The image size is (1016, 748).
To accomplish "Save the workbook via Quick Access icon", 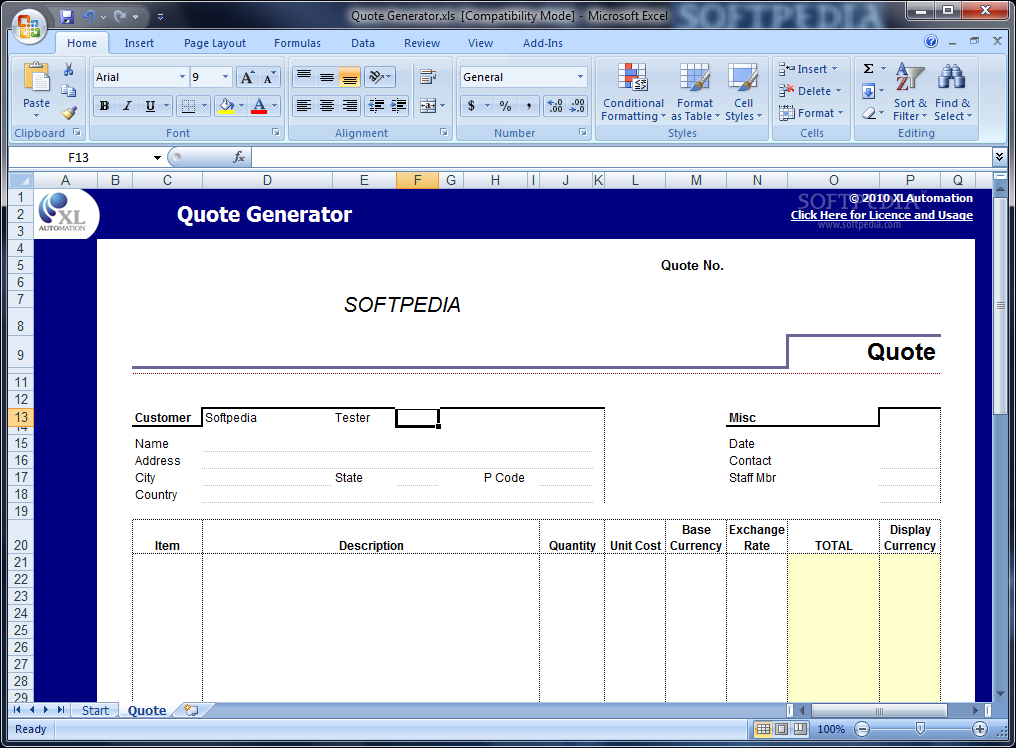I will click(67, 16).
